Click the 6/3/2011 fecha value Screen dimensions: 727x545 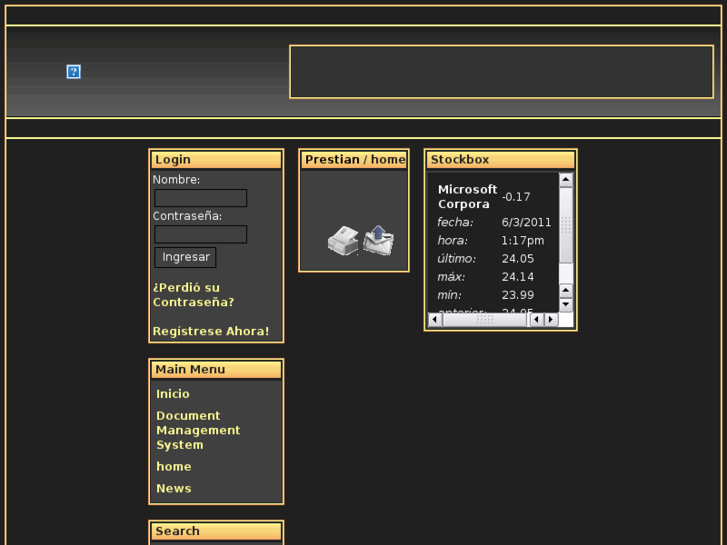click(526, 222)
